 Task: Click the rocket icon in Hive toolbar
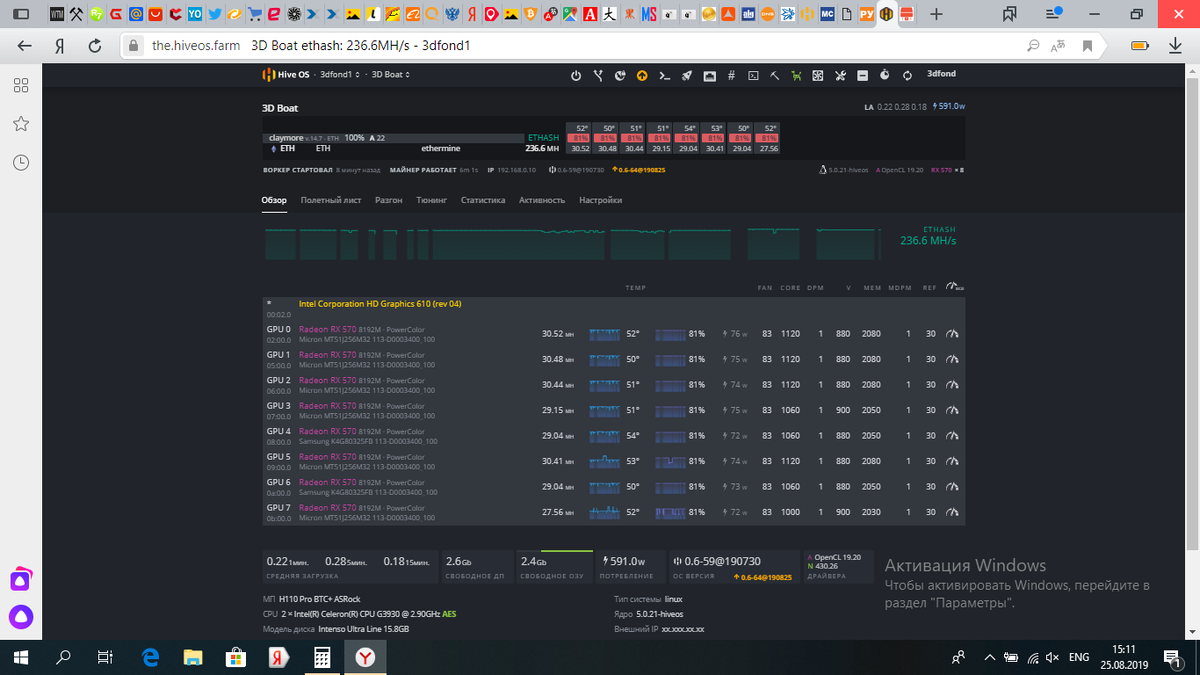tap(687, 75)
